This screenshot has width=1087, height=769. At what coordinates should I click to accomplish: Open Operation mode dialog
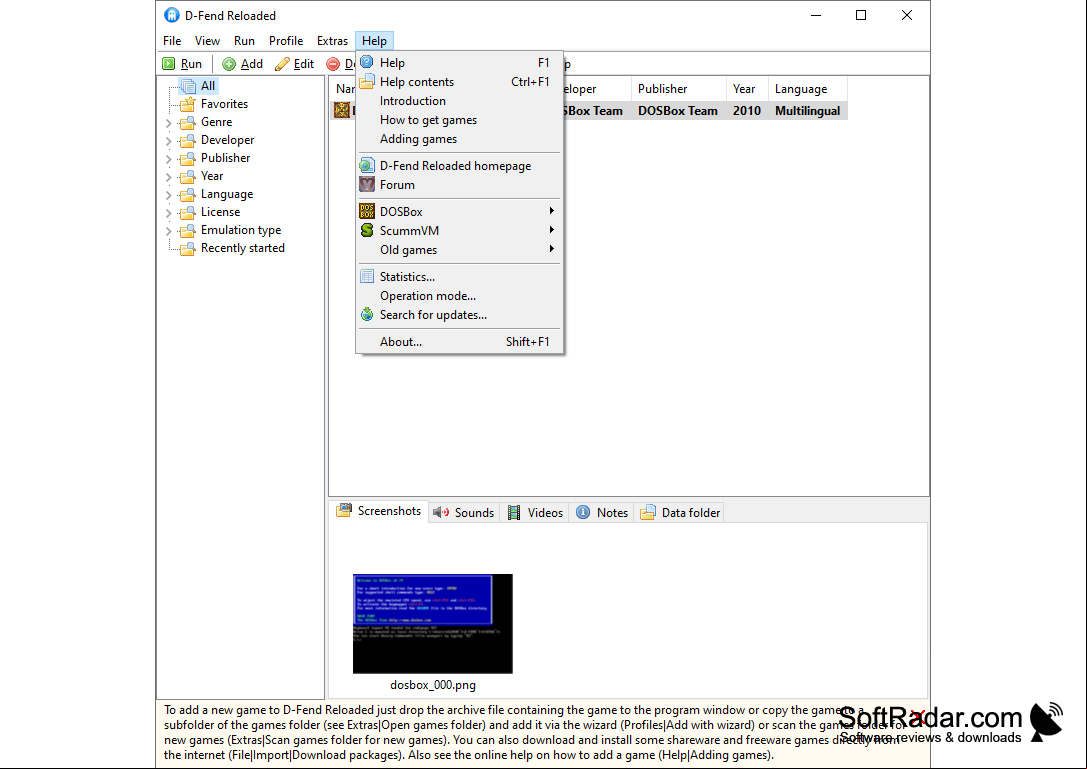pos(459,295)
